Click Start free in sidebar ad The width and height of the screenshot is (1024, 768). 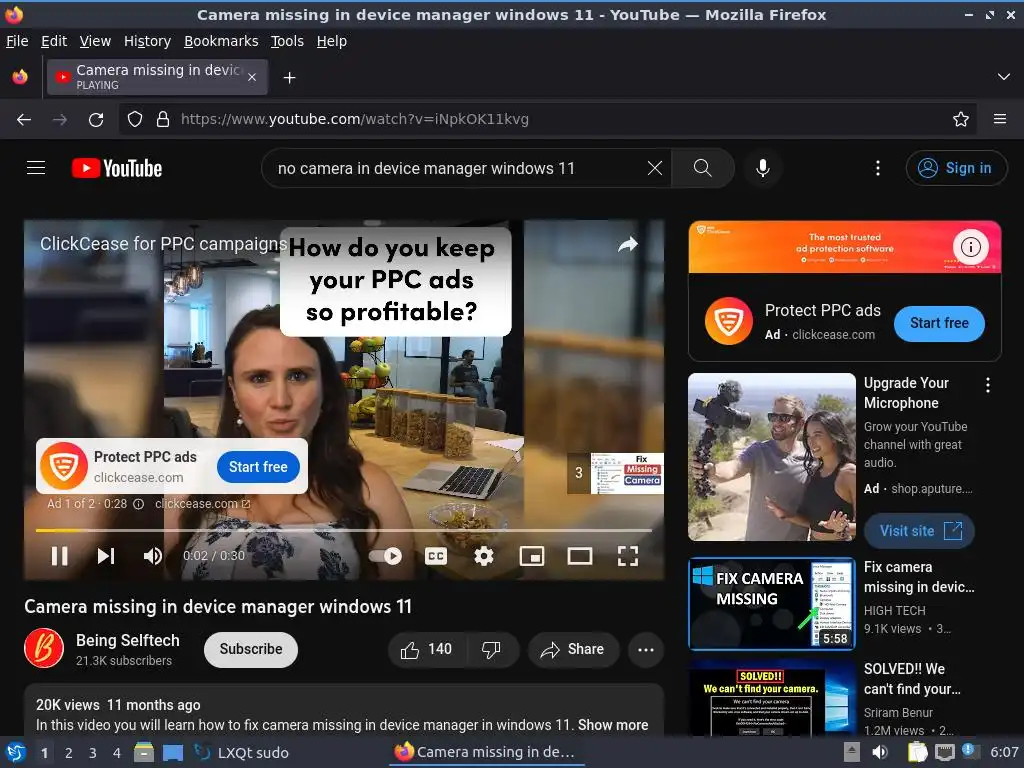point(939,323)
